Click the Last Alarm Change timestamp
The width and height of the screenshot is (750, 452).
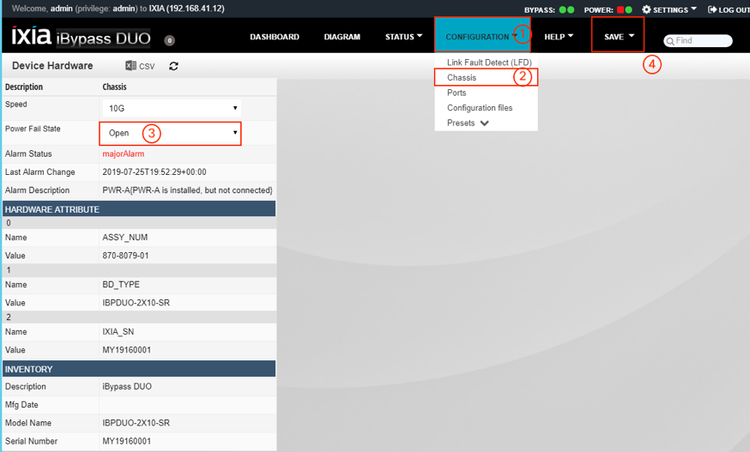tap(154, 172)
